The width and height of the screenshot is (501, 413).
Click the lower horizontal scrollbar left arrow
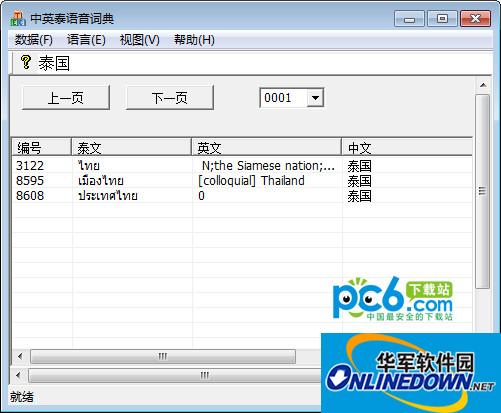(x=19, y=376)
